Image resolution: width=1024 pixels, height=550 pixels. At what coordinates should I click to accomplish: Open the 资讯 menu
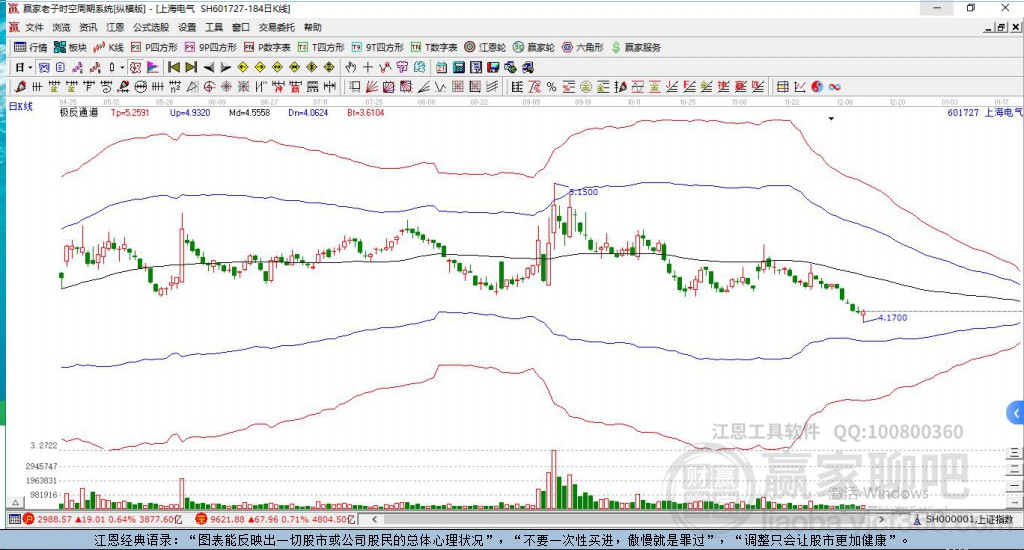pyautogui.click(x=88, y=27)
